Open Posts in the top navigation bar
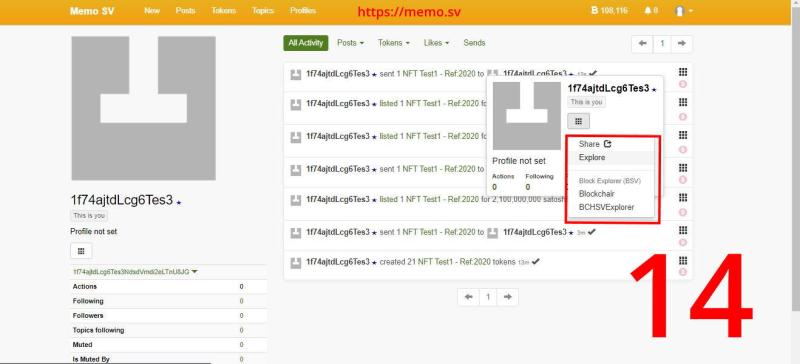 pyautogui.click(x=185, y=10)
